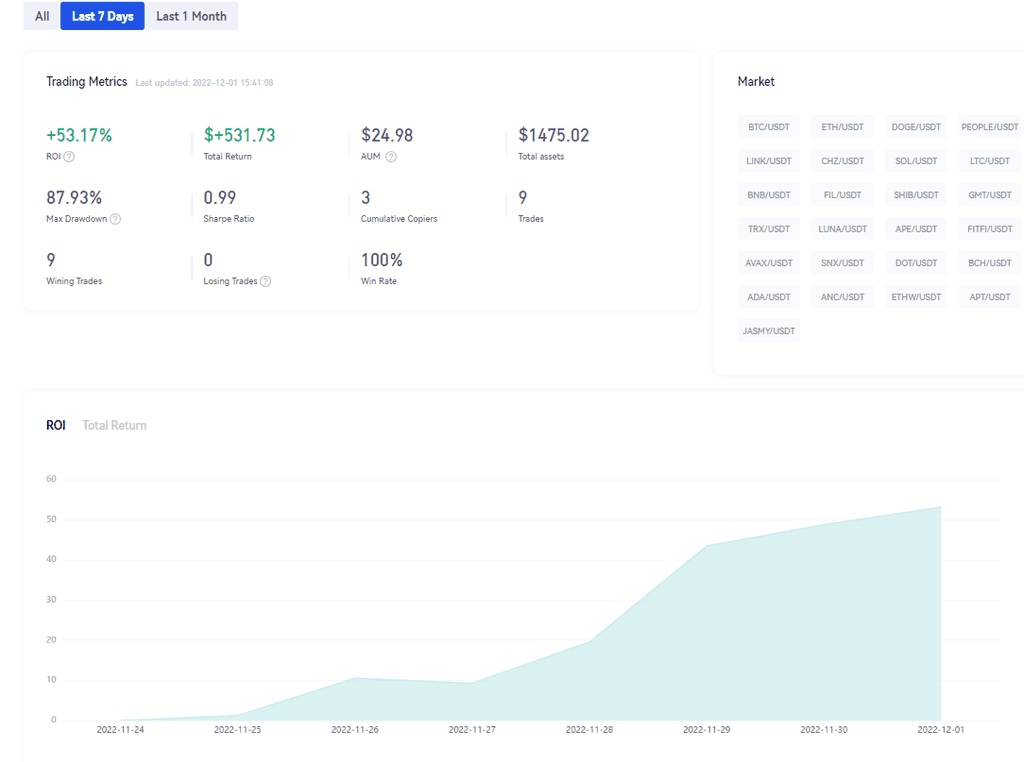Image resolution: width=1024 pixels, height=762 pixels.
Task: Click the 2022-11-29 point on ROI chart
Action: click(x=706, y=546)
